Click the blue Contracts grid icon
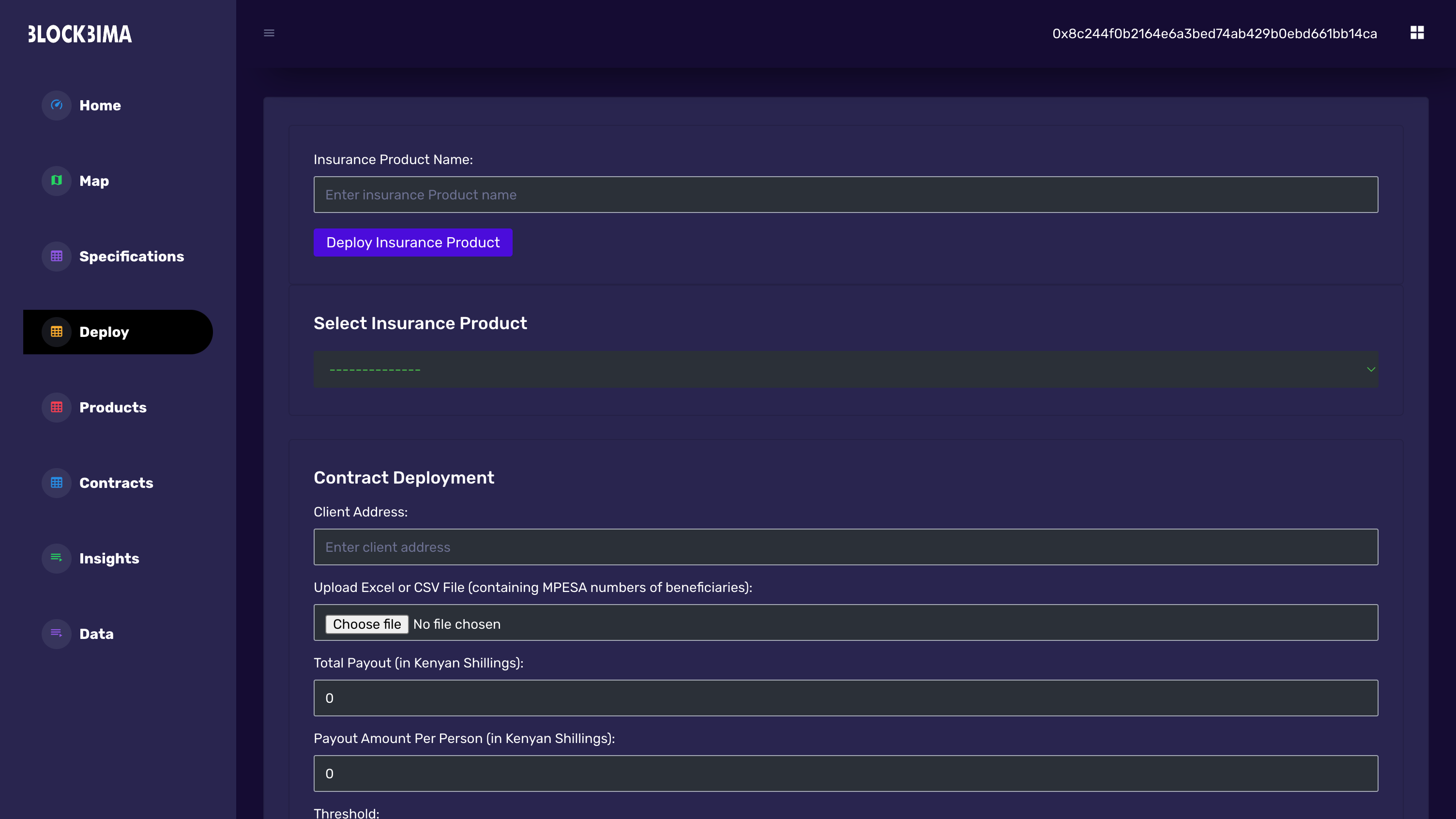Screen dimensions: 1456x819 57,483
